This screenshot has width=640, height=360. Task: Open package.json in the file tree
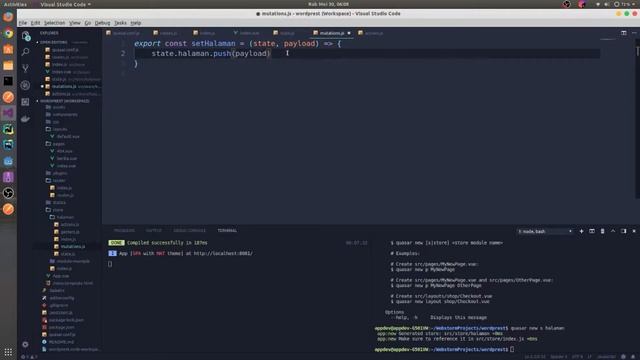tap(62, 327)
